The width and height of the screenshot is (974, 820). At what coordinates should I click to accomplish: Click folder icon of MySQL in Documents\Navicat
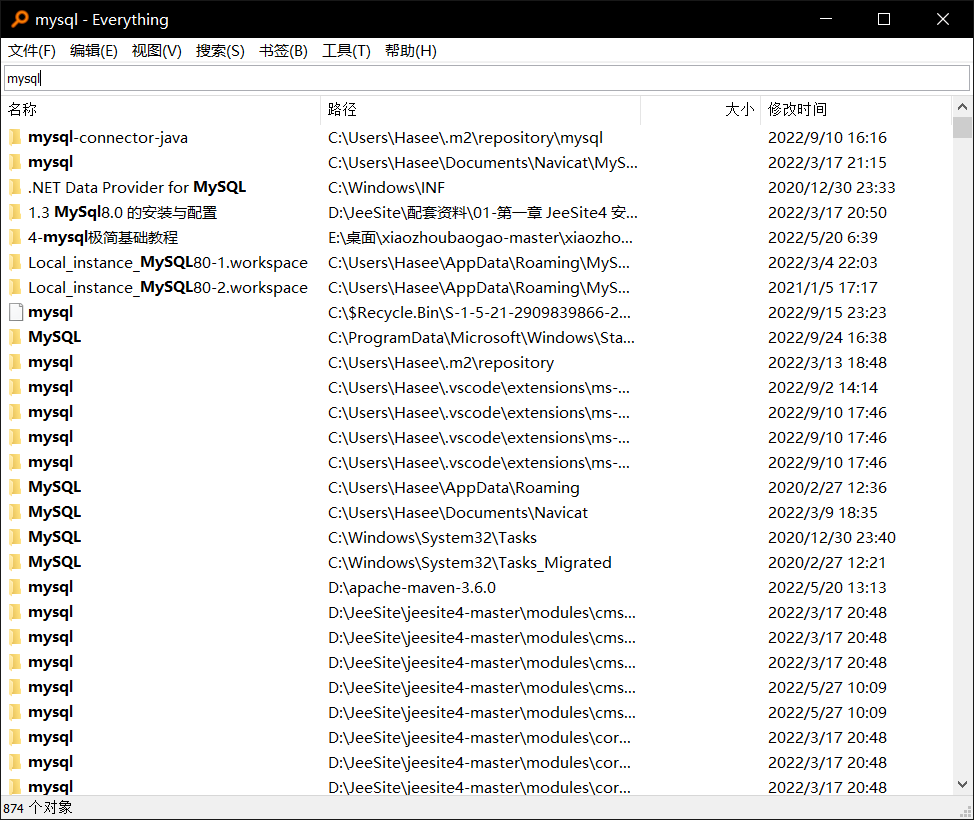point(16,512)
